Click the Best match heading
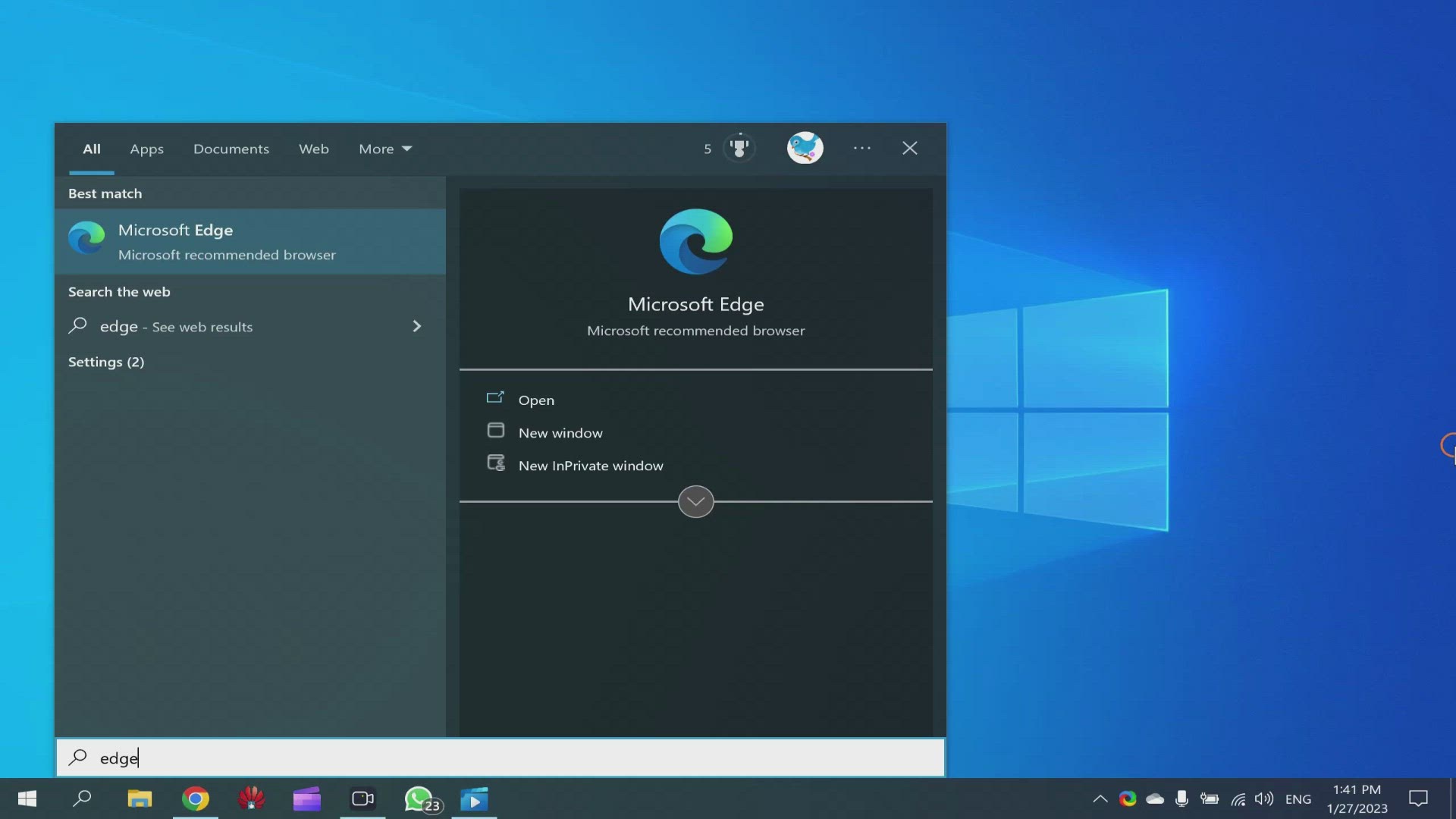 coord(105,193)
